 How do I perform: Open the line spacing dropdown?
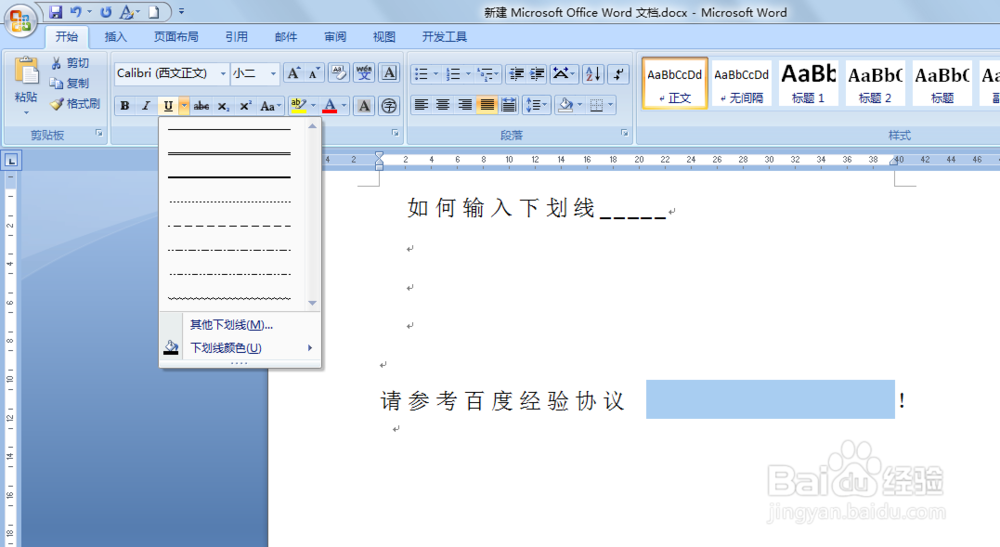coord(536,105)
